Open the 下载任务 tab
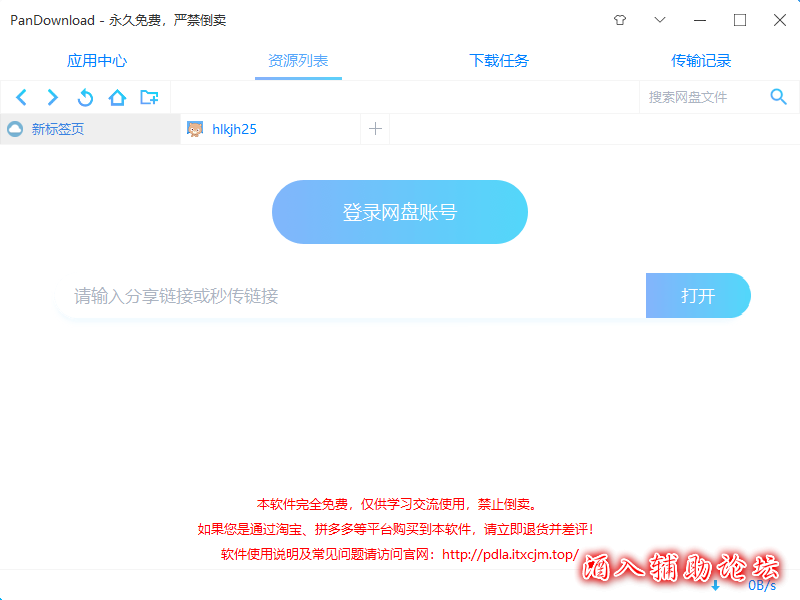This screenshot has height=600, width=800. (499, 61)
